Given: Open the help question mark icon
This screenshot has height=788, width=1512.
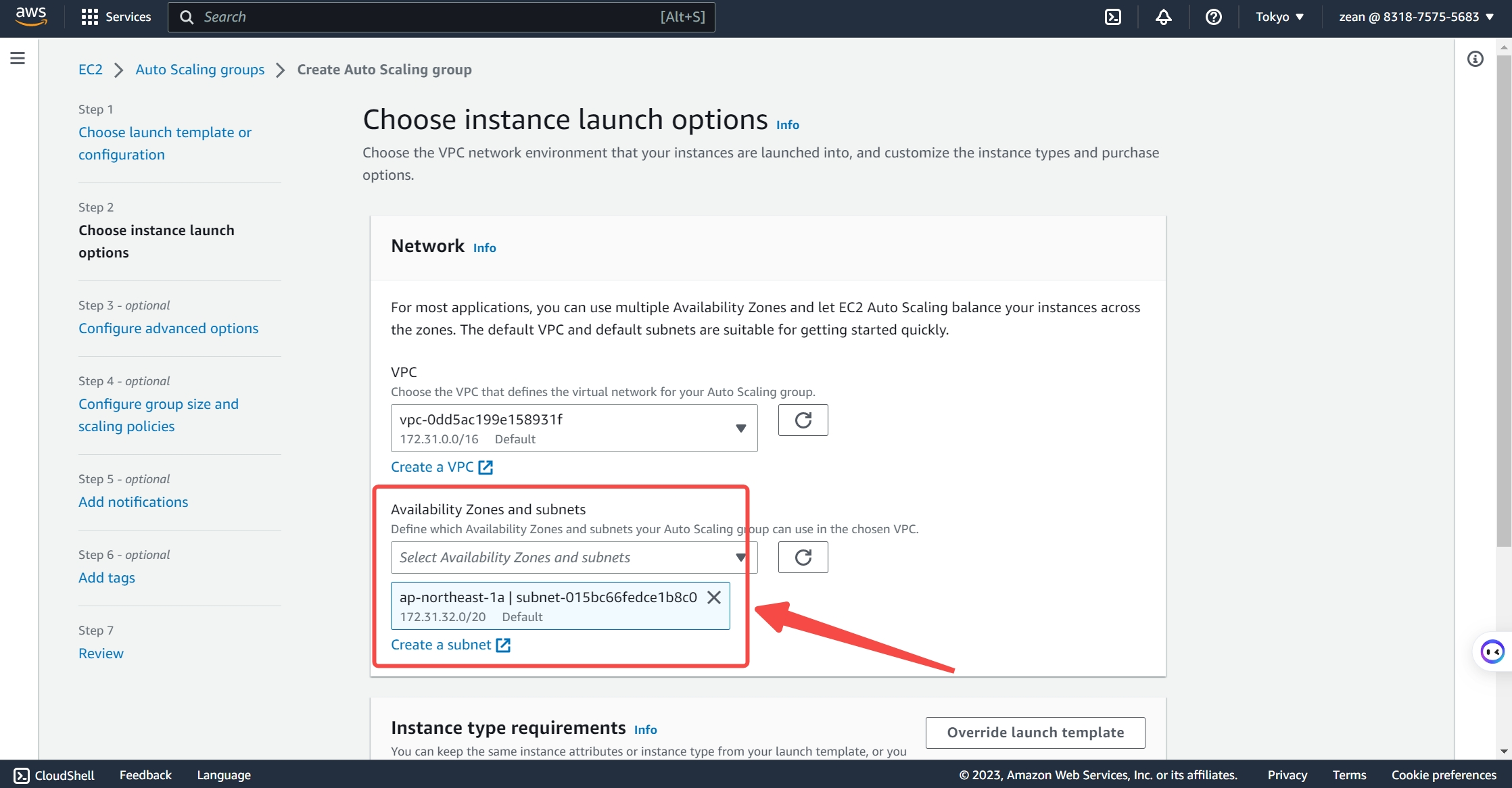Looking at the screenshot, I should click(x=1214, y=17).
